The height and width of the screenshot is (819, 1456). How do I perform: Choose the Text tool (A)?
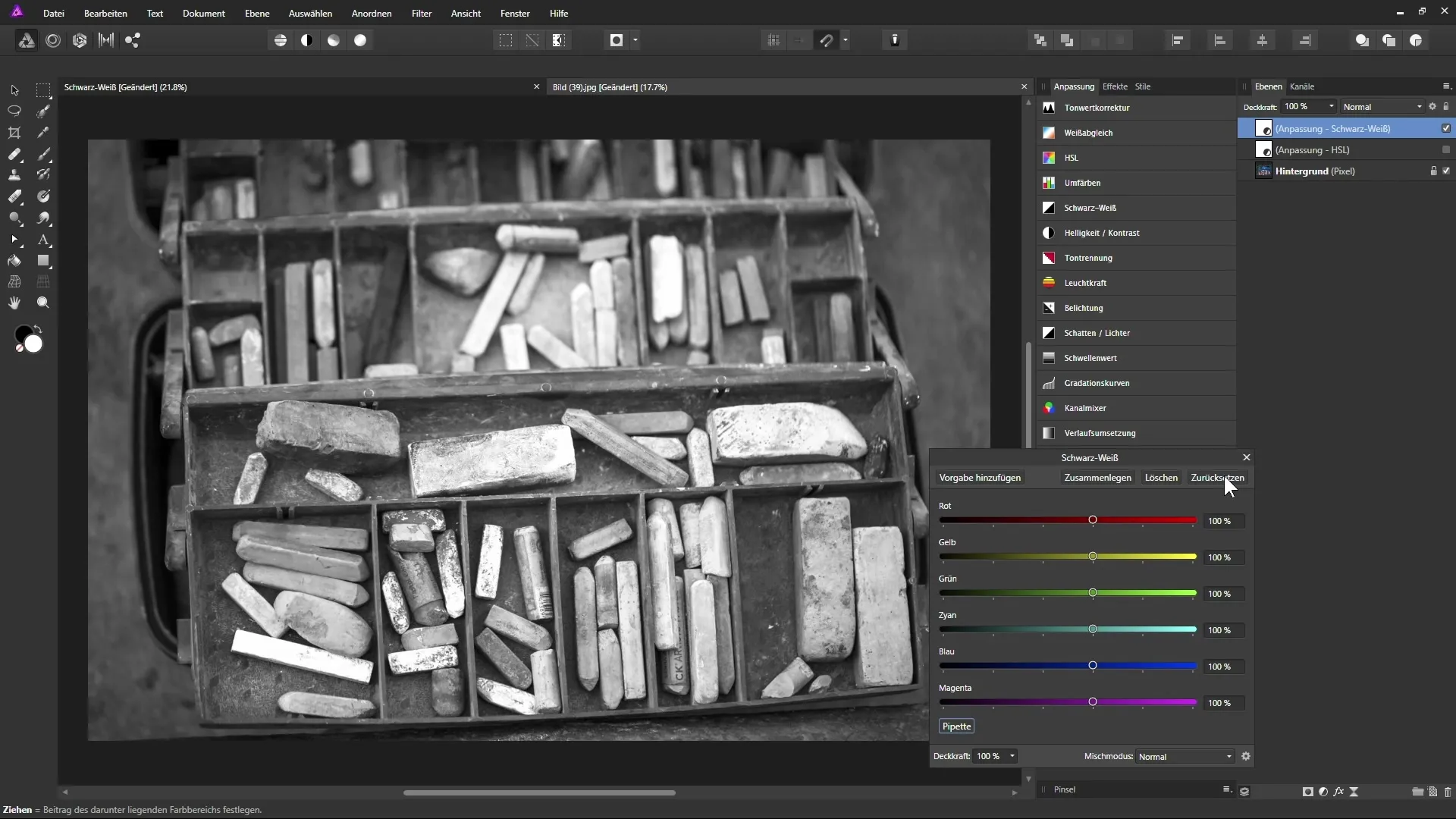point(43,240)
